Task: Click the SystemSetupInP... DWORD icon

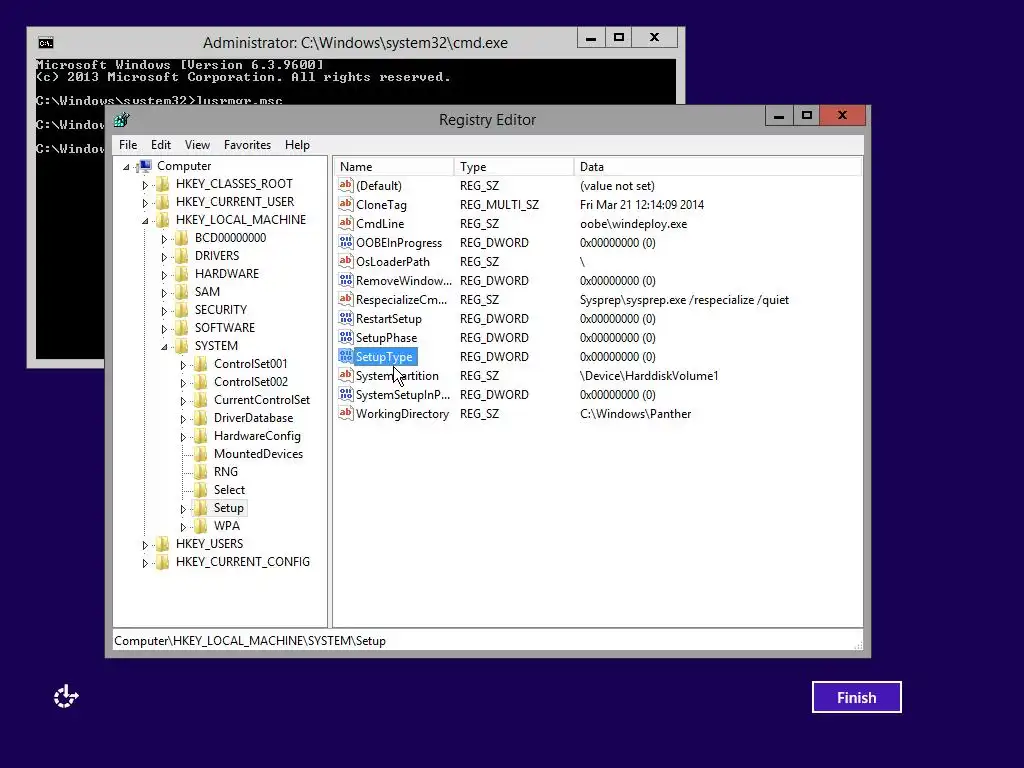Action: click(x=345, y=394)
